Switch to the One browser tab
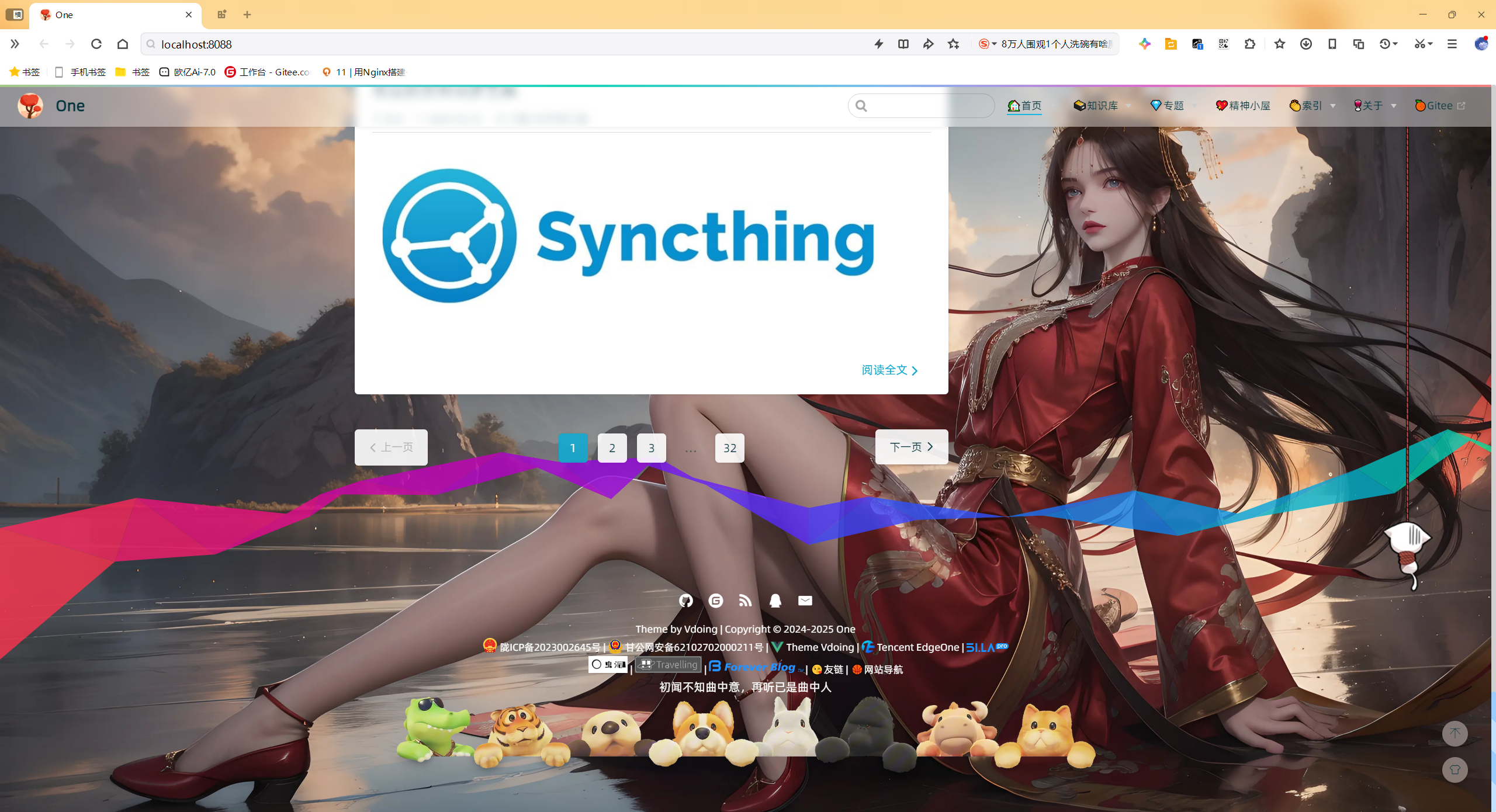 (x=116, y=15)
